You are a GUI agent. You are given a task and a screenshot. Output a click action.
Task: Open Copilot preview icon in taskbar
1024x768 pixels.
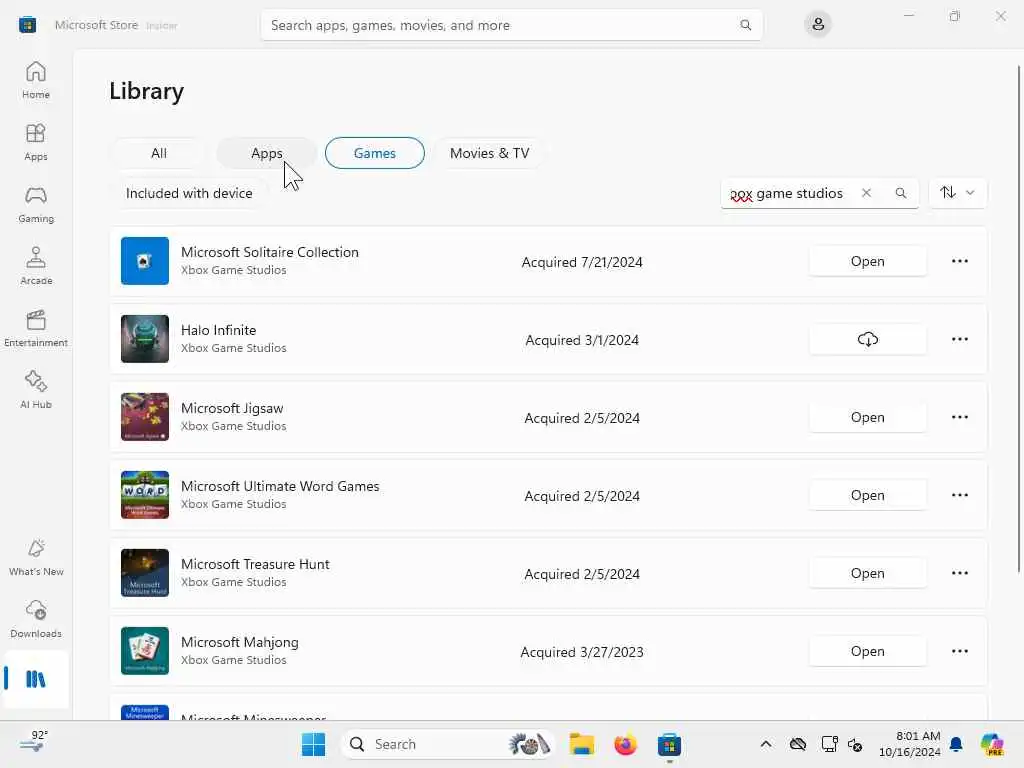pyautogui.click(x=991, y=744)
